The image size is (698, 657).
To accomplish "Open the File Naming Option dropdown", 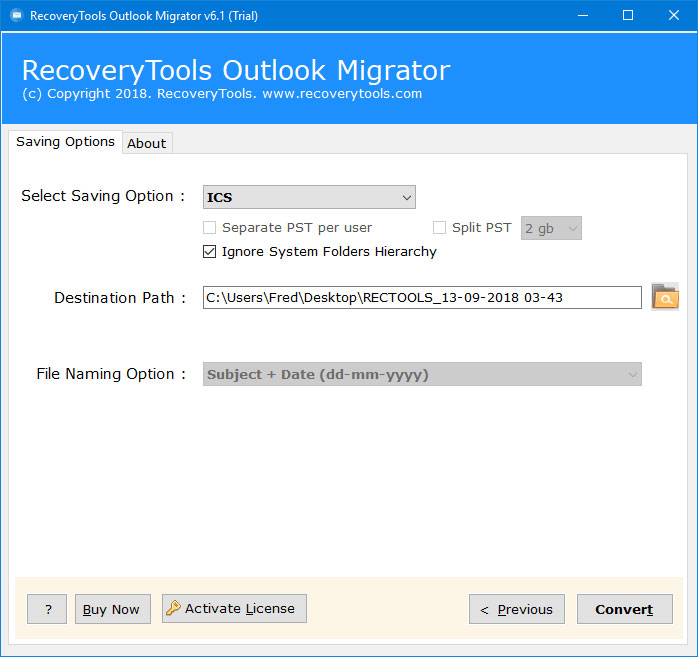I will [422, 374].
